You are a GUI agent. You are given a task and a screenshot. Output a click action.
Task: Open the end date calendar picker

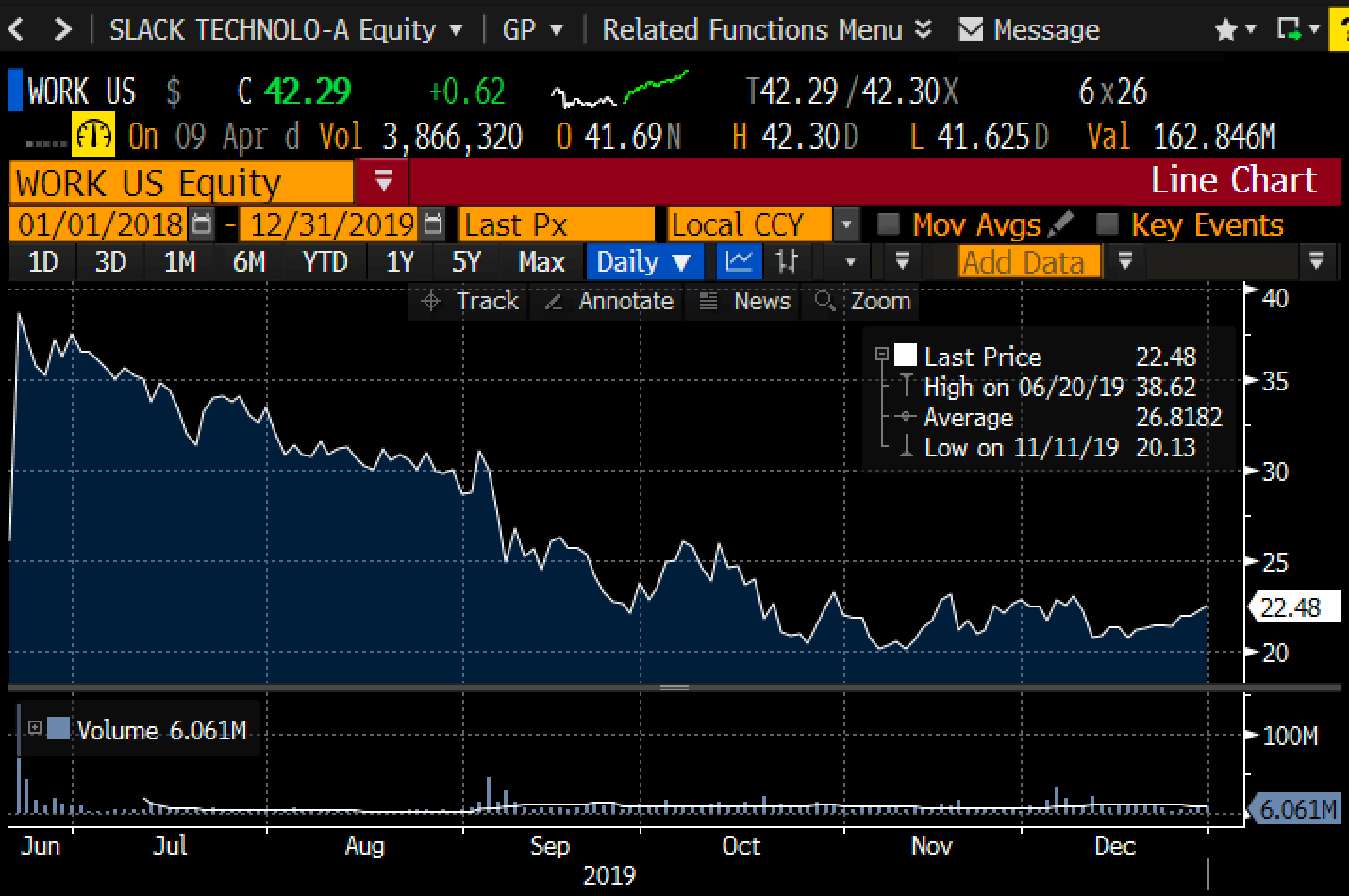433,224
